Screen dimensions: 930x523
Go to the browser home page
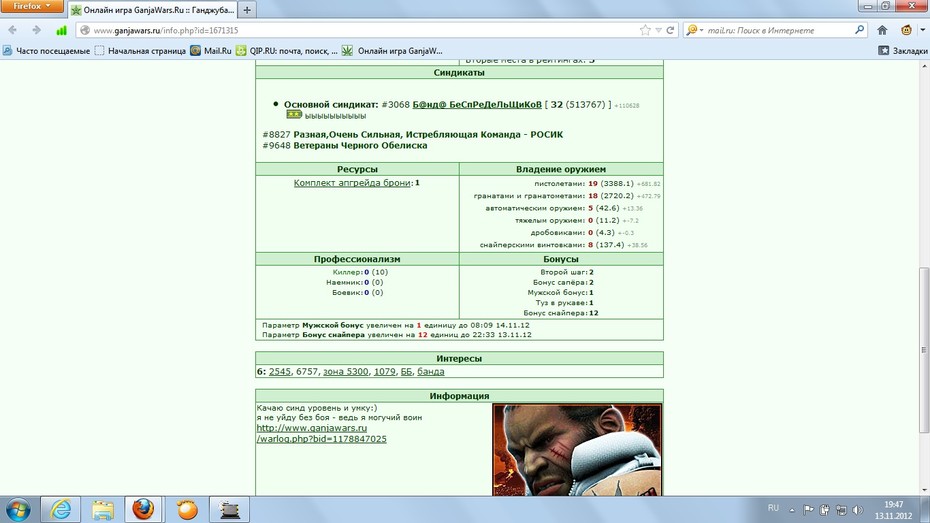[882, 30]
